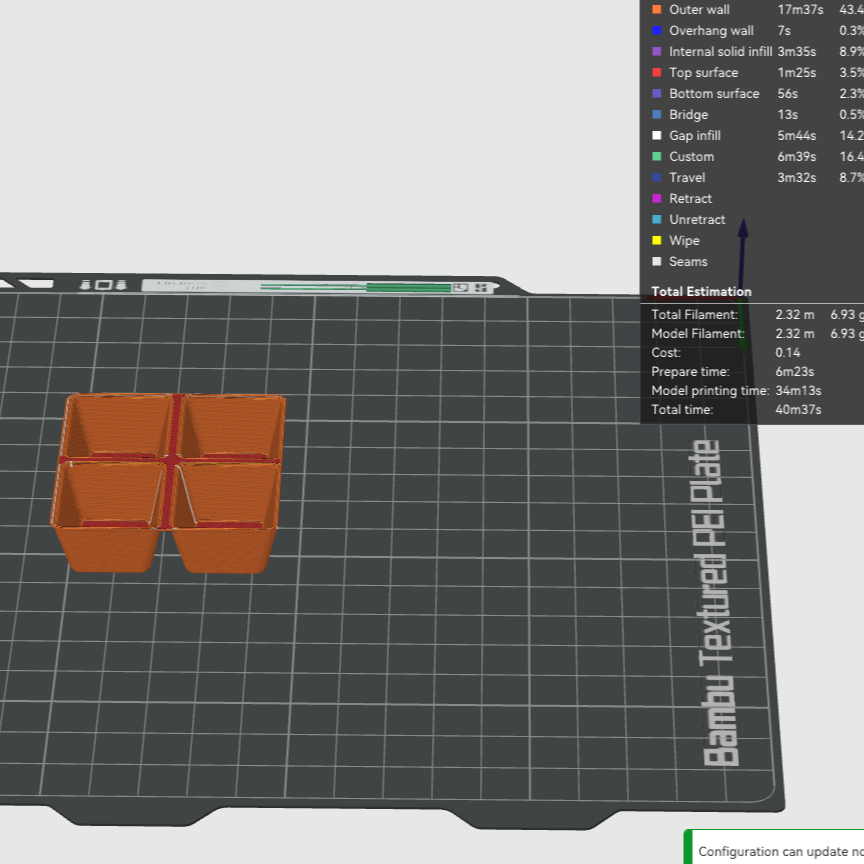Click the Top surface time 1m25s
The height and width of the screenshot is (864, 864).
click(796, 72)
